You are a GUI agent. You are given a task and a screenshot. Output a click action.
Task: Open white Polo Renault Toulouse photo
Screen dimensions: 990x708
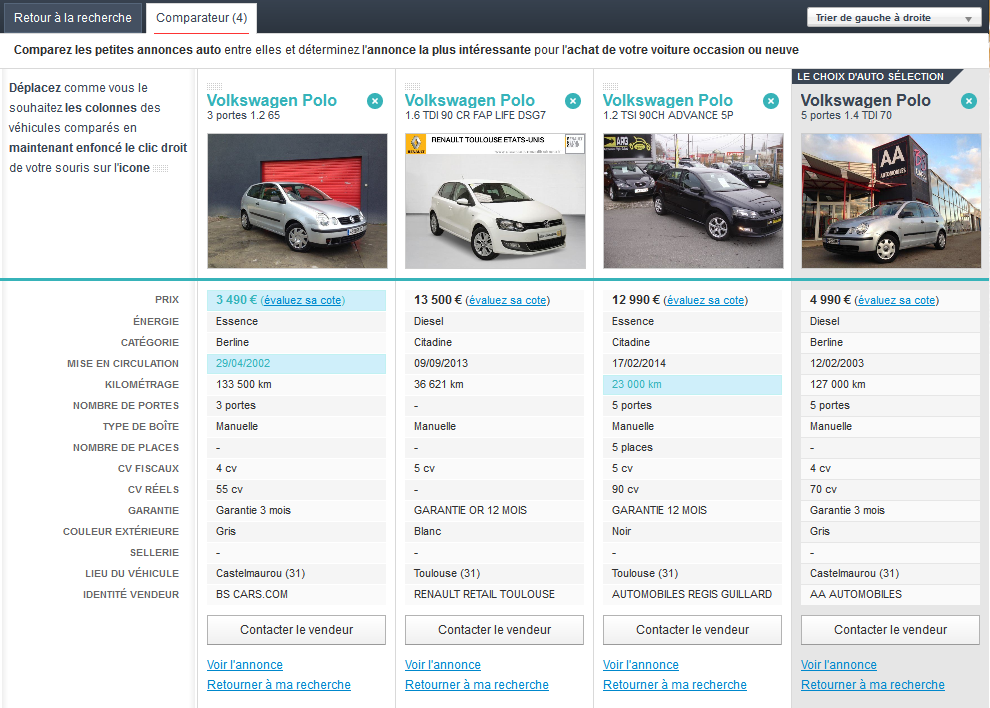point(496,201)
